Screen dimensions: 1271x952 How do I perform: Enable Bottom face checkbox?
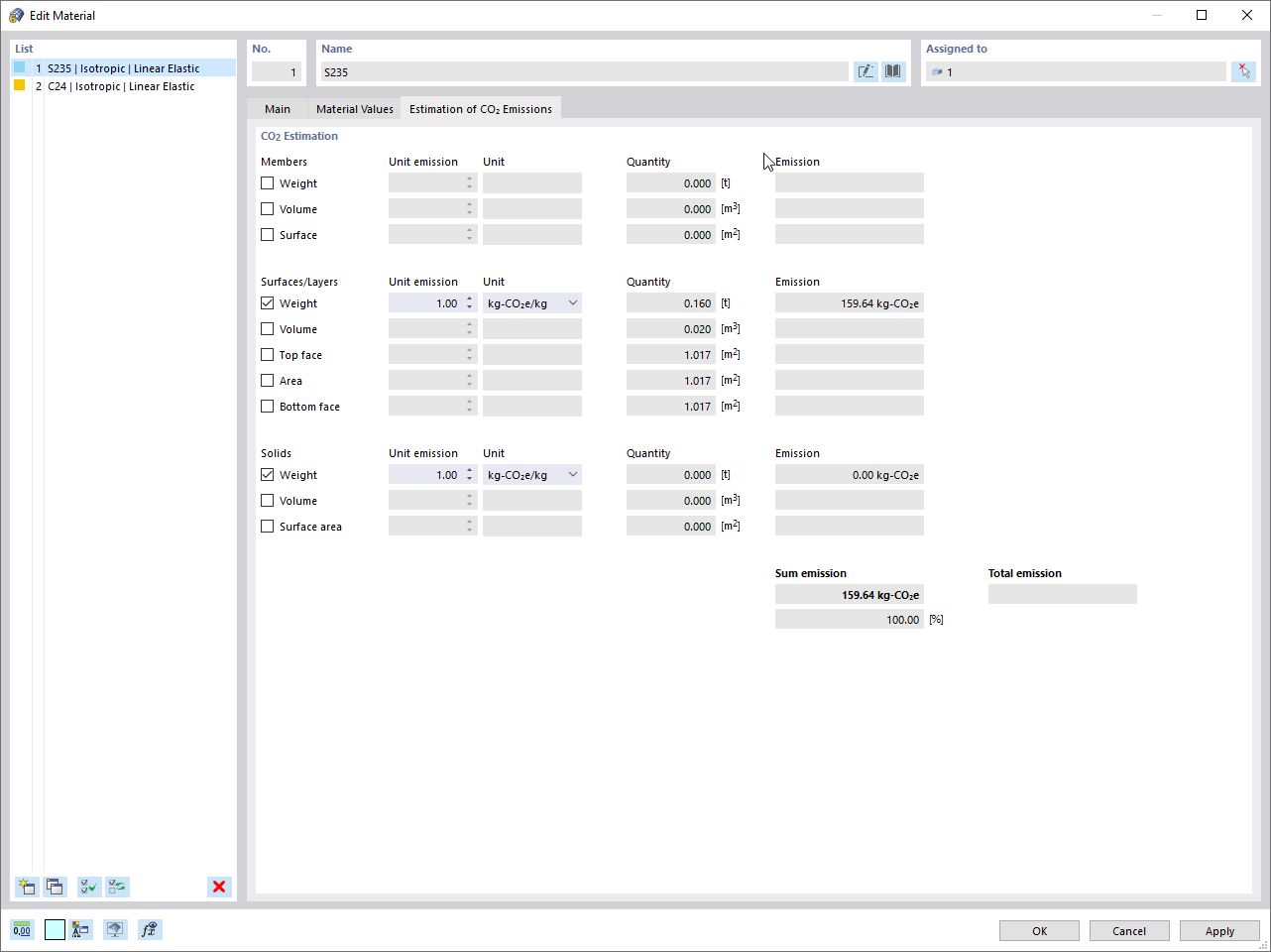click(268, 407)
